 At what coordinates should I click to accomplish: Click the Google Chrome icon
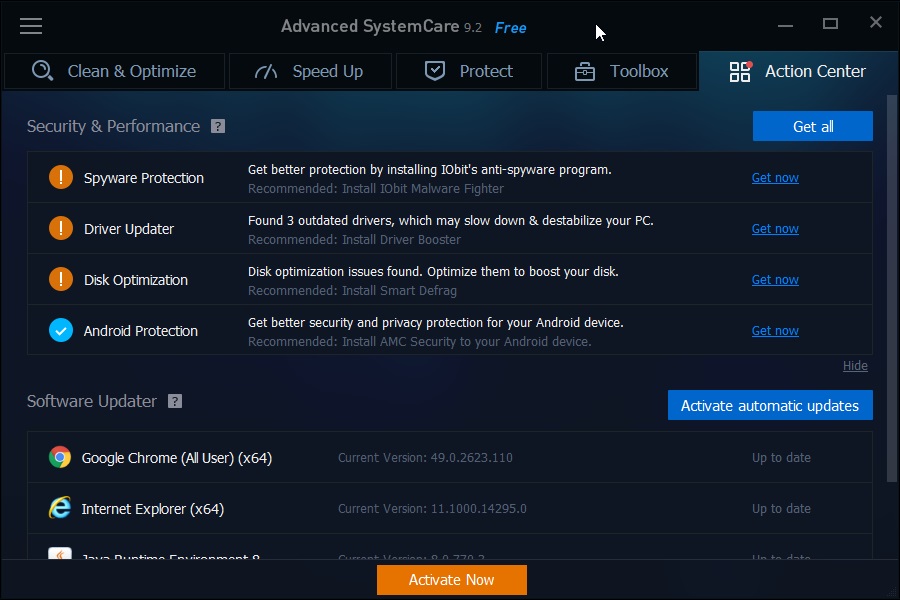click(x=60, y=458)
